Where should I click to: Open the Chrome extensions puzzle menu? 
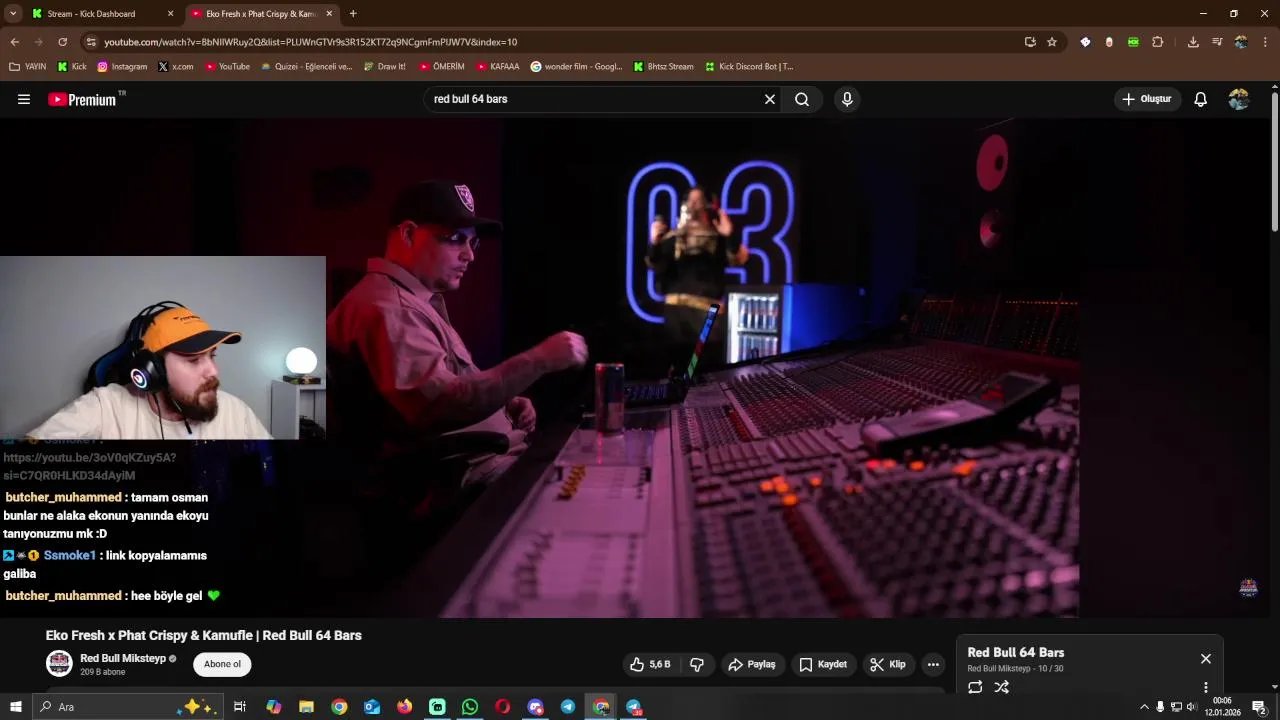pos(1158,42)
